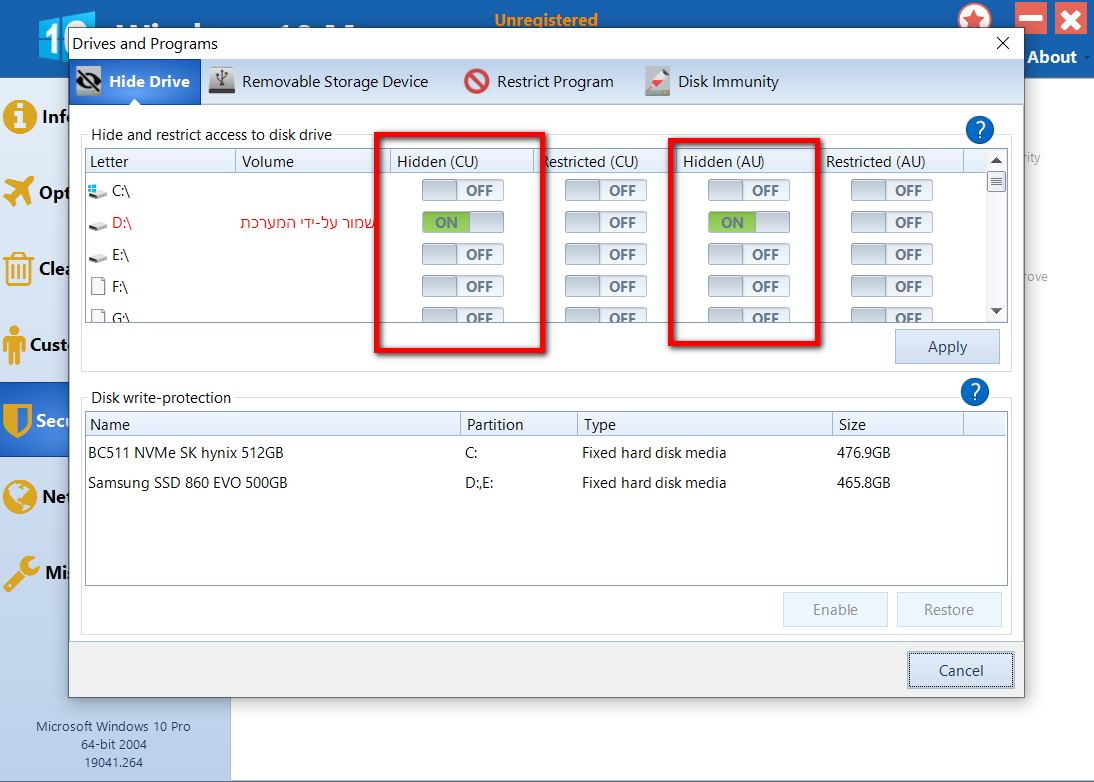Screen dimensions: 1094x782
Task: Click the Volume column header
Action: (313, 161)
